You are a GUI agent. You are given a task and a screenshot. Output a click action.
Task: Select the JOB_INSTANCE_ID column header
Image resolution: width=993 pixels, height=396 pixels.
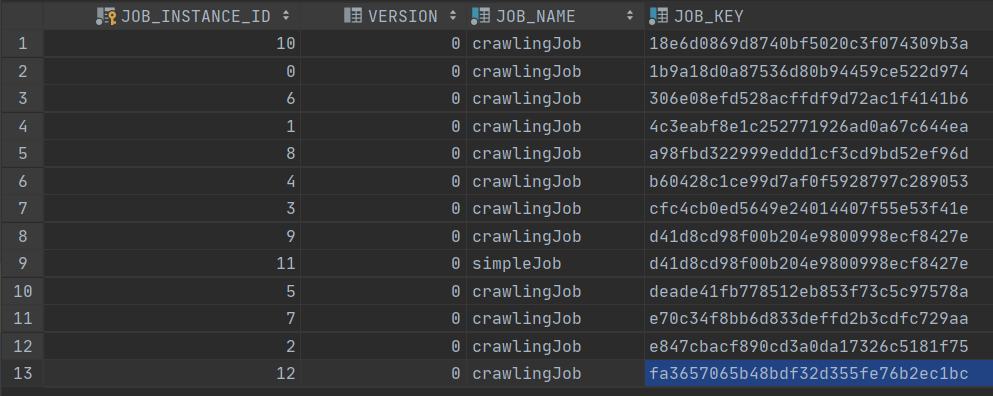coord(172,16)
